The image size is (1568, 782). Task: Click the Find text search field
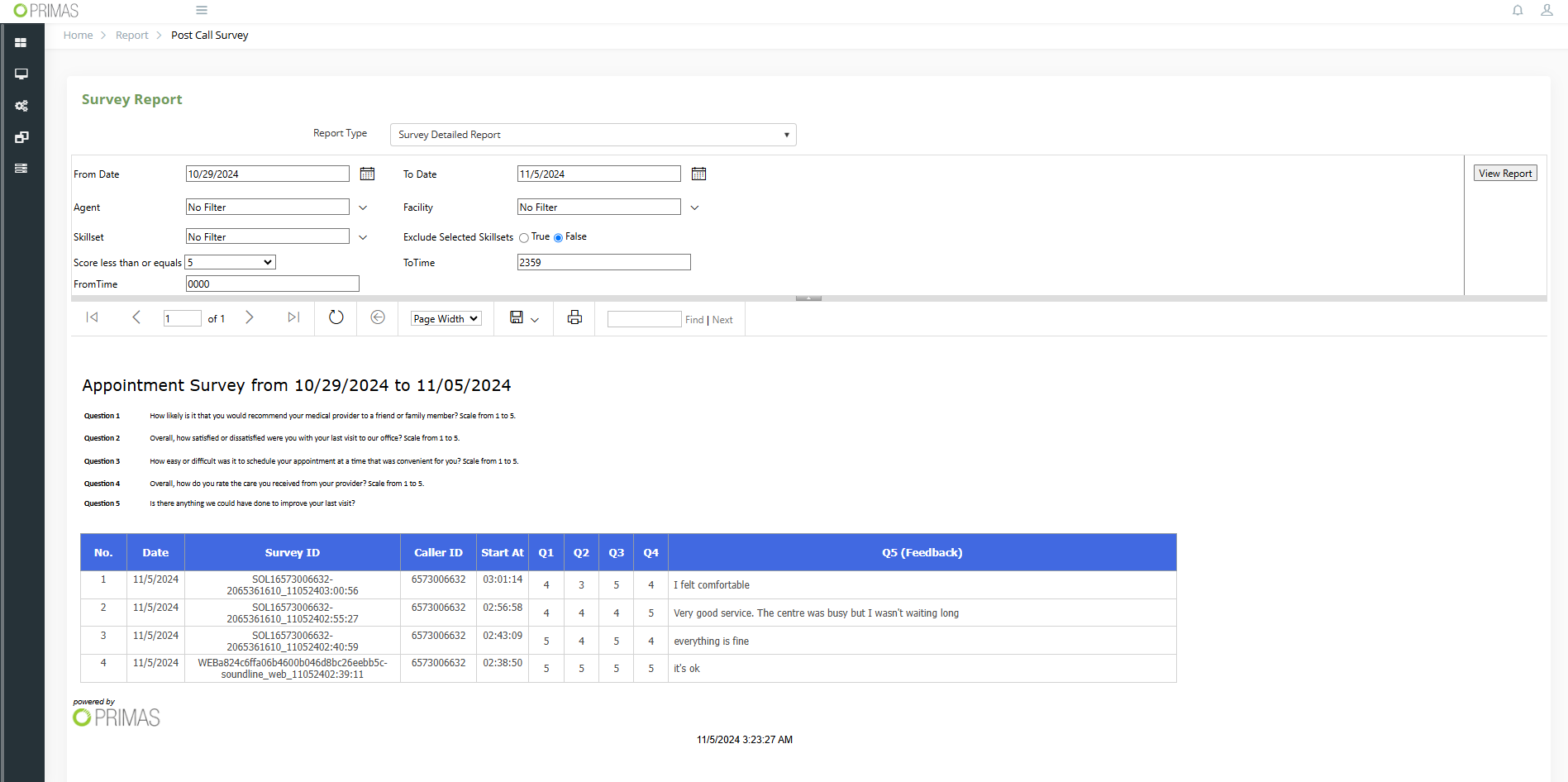point(644,319)
